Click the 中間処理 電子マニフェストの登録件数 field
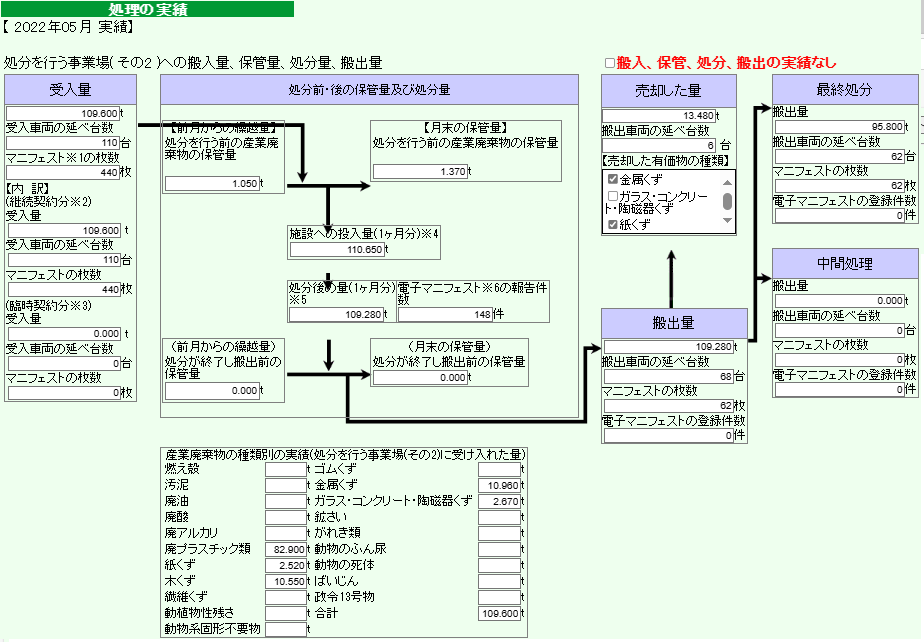This screenshot has height=642, width=924. coord(840,389)
